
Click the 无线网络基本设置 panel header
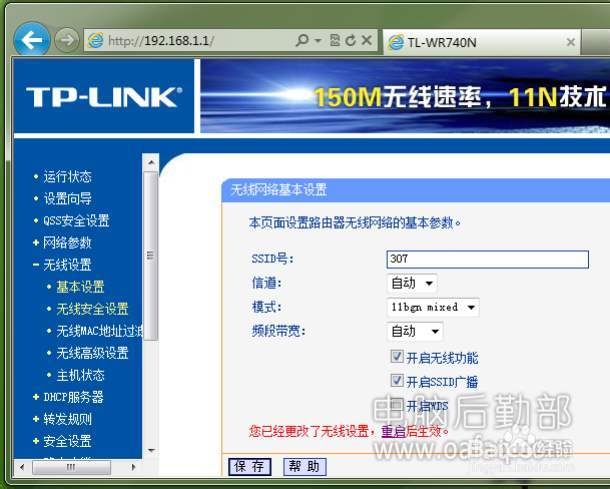click(x=415, y=190)
